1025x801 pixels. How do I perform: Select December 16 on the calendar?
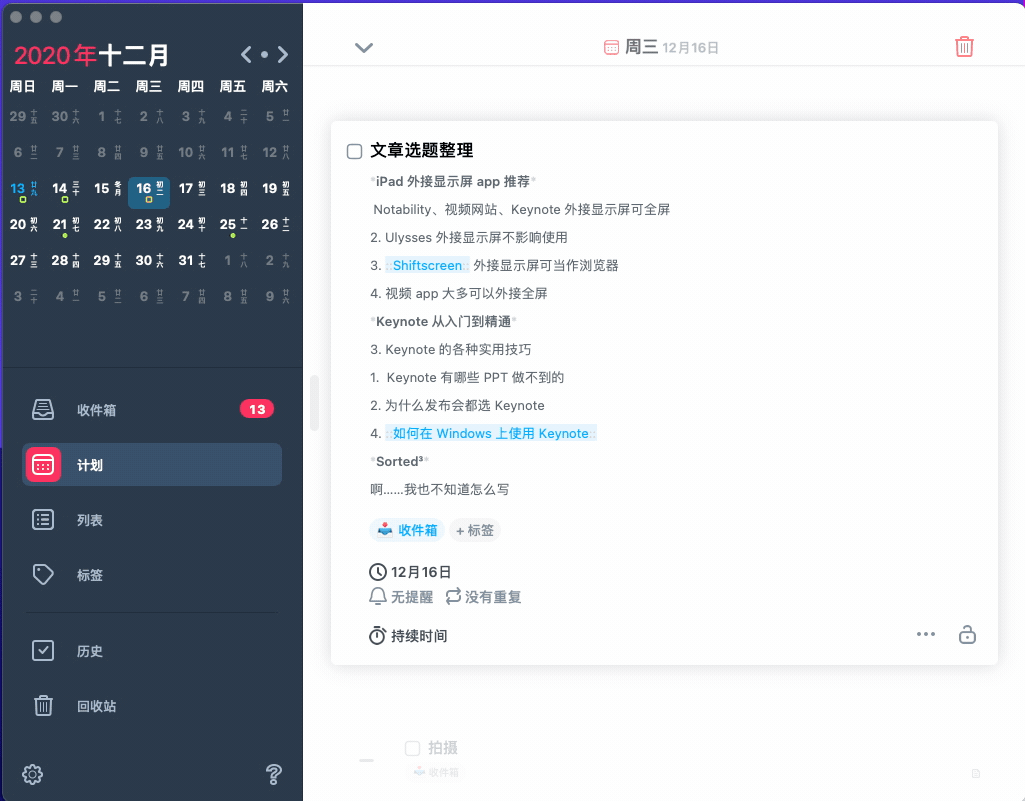coord(149,192)
